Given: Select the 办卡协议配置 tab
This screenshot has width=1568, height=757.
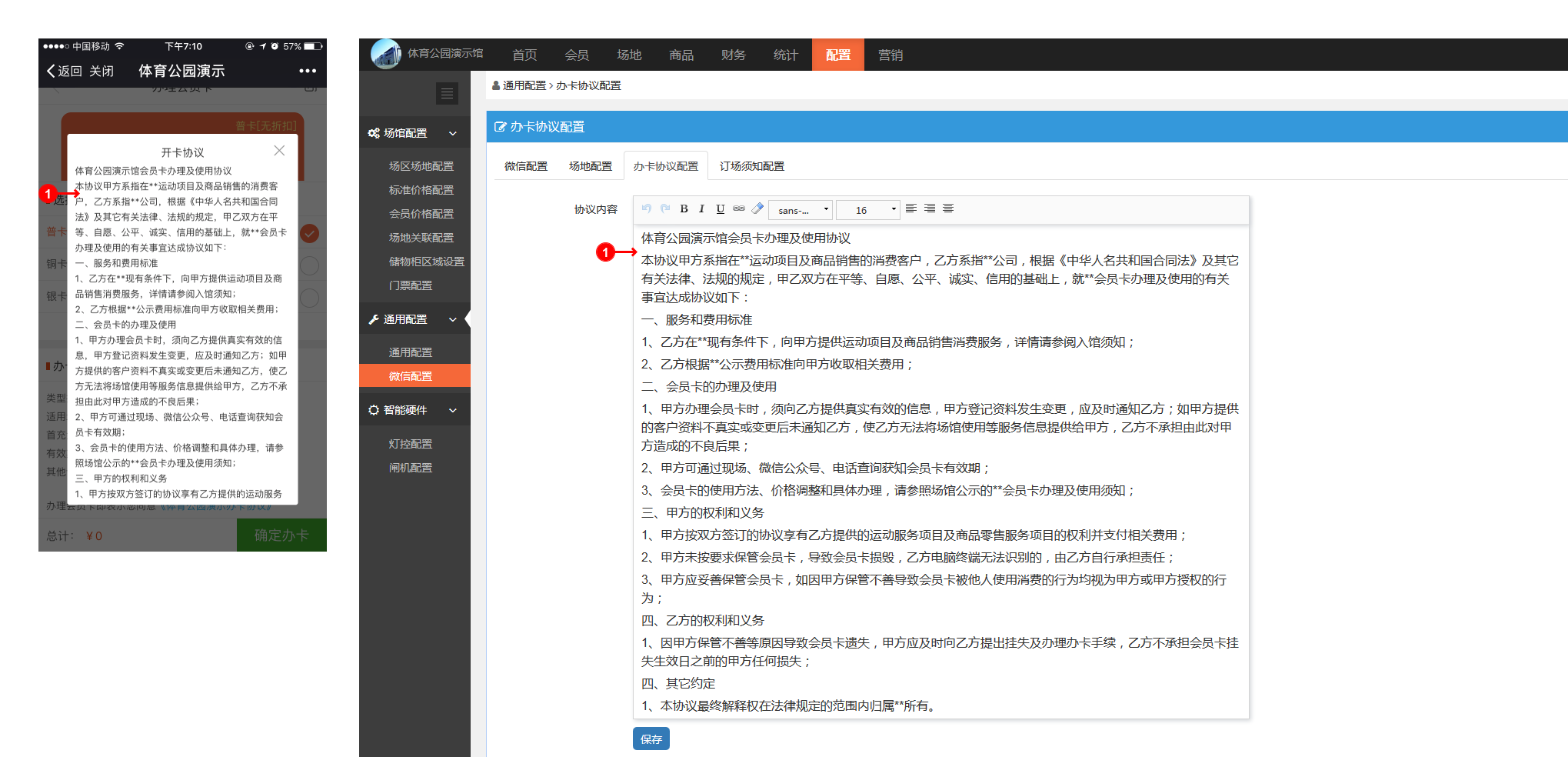Looking at the screenshot, I should (666, 166).
